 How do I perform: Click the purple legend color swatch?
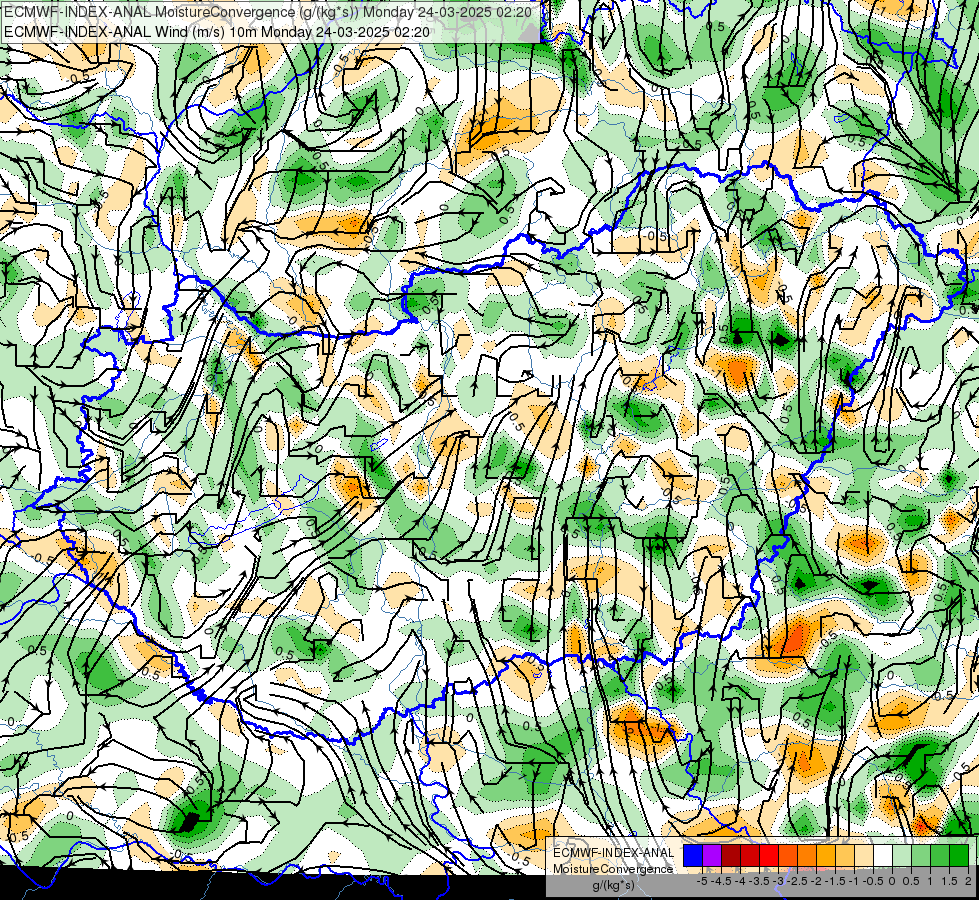coord(712,856)
